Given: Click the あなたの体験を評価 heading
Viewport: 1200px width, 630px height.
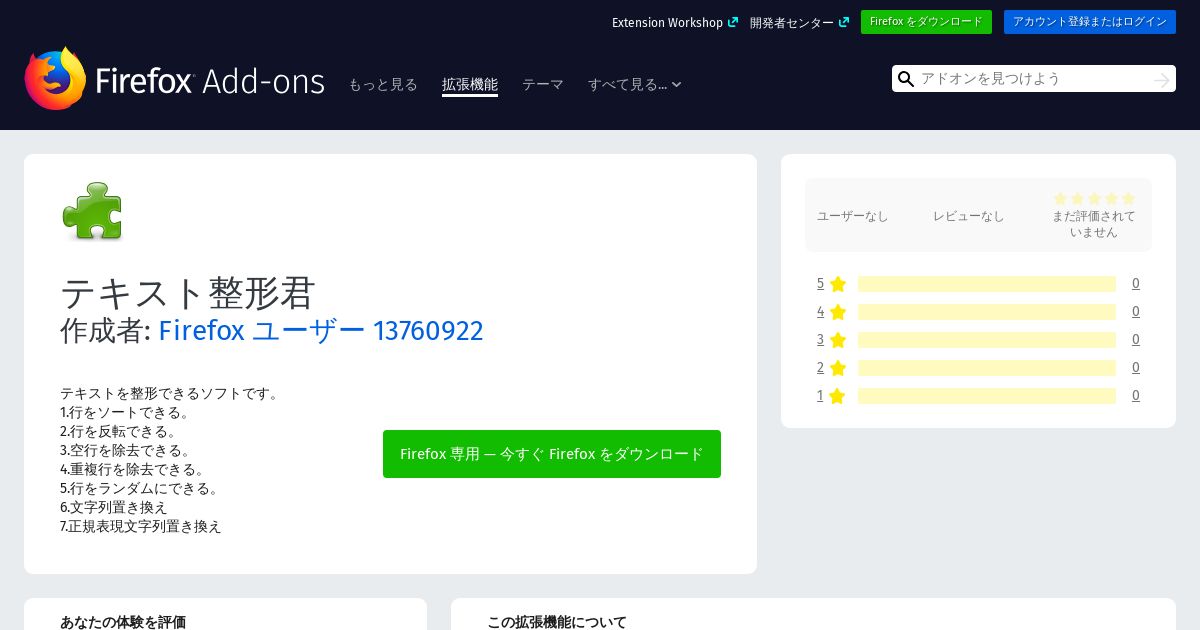Looking at the screenshot, I should [x=123, y=622].
